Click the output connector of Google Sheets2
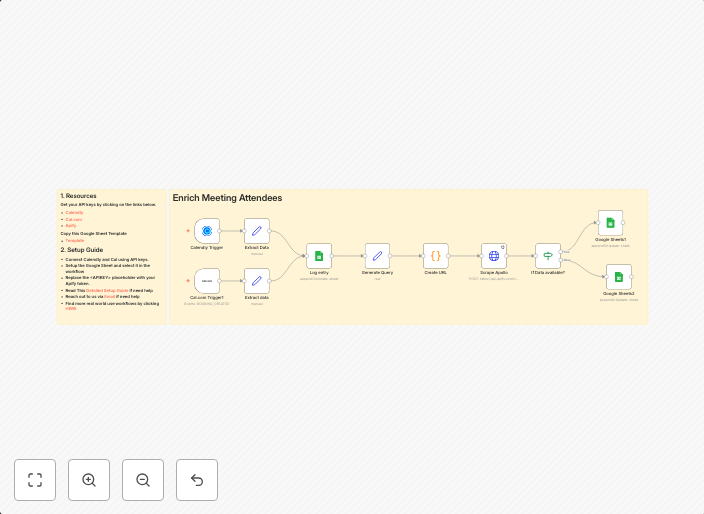Viewport: 704px width, 514px height. 631,277
